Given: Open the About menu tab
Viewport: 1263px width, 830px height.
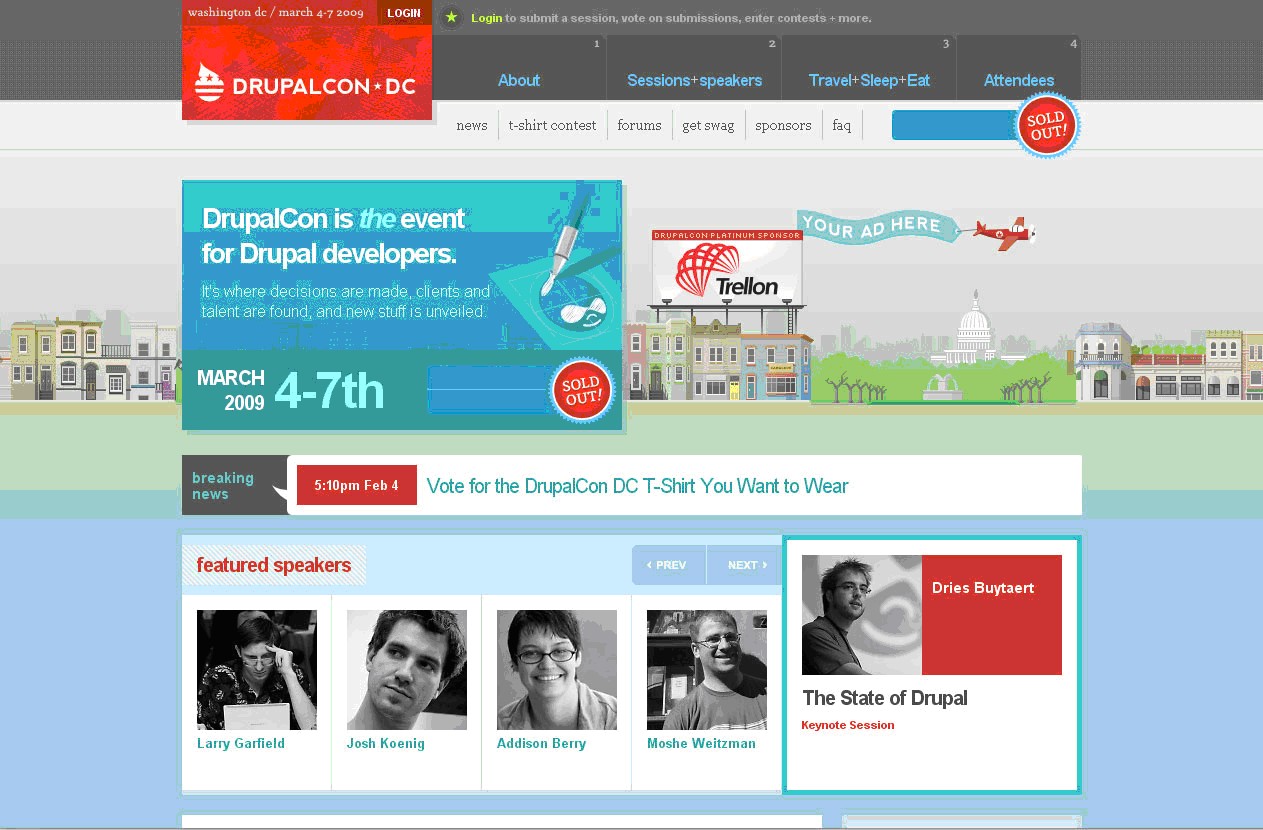Looking at the screenshot, I should tap(518, 80).
